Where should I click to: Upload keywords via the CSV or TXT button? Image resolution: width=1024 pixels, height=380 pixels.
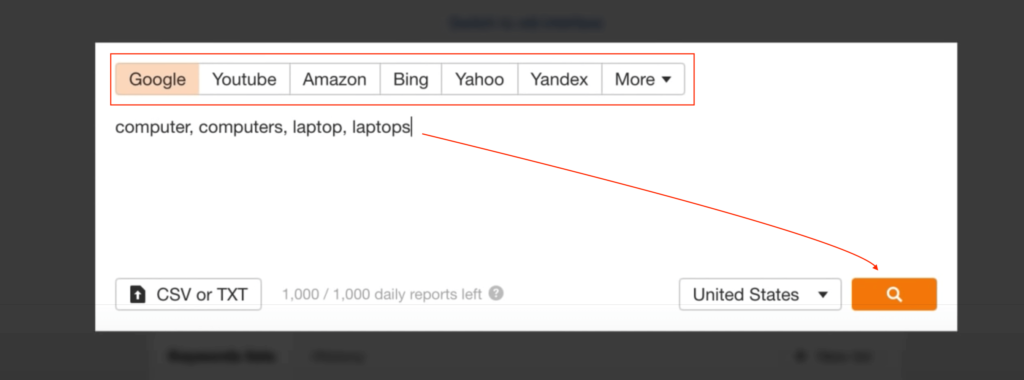pyautogui.click(x=189, y=294)
